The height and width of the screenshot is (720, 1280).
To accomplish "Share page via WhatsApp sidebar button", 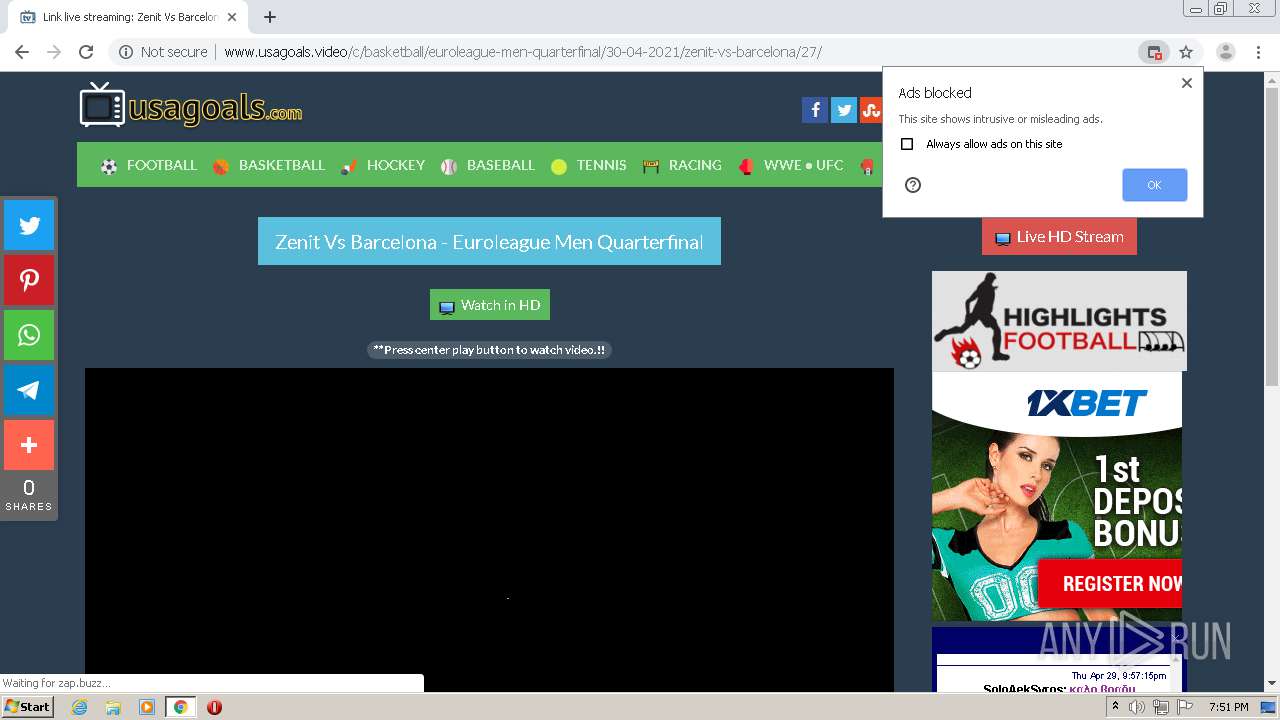I will [x=29, y=335].
